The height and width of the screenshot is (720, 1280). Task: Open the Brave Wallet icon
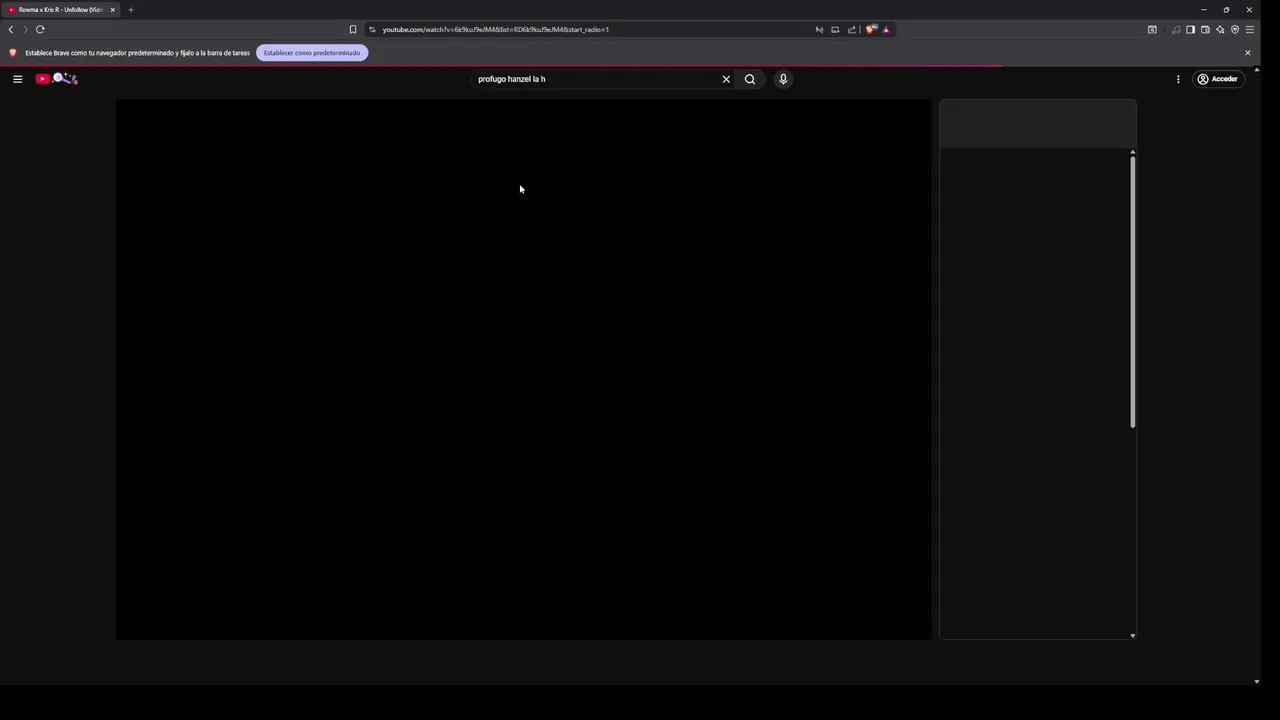1205,29
